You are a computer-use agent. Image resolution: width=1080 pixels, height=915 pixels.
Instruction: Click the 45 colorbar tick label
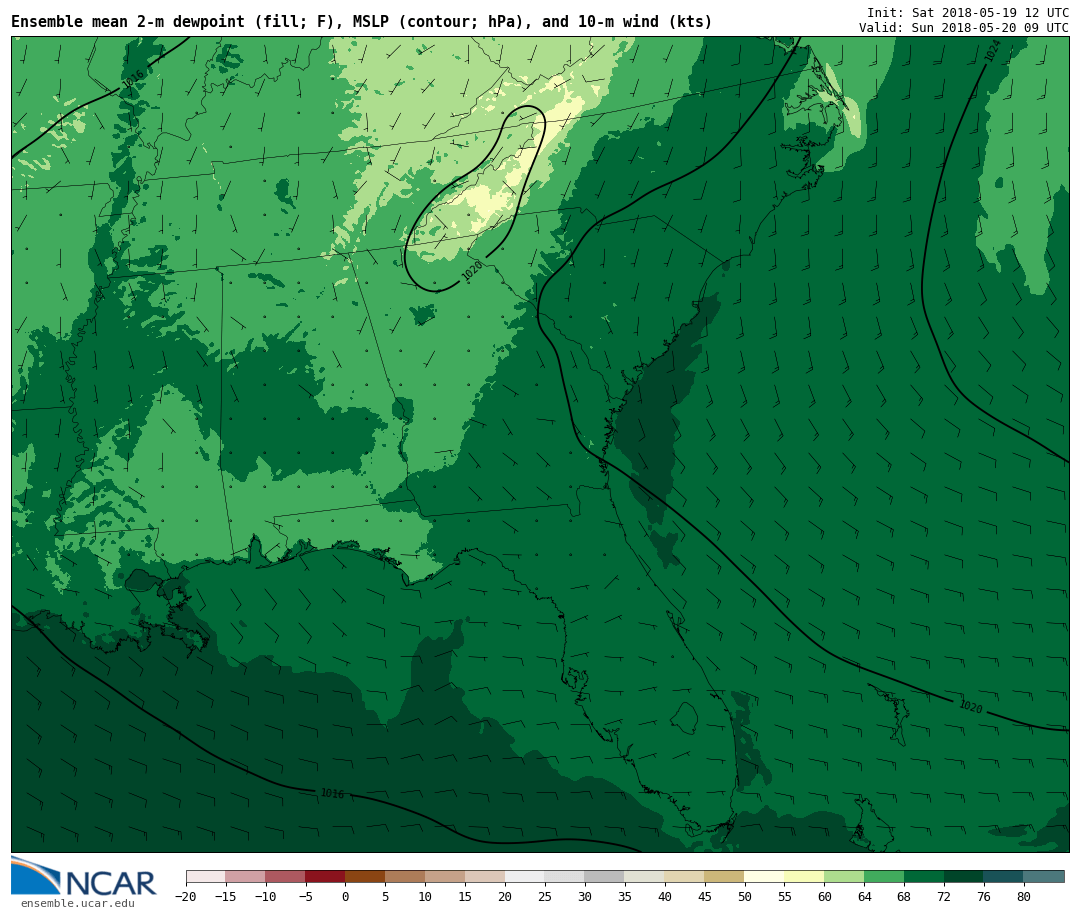tap(705, 896)
